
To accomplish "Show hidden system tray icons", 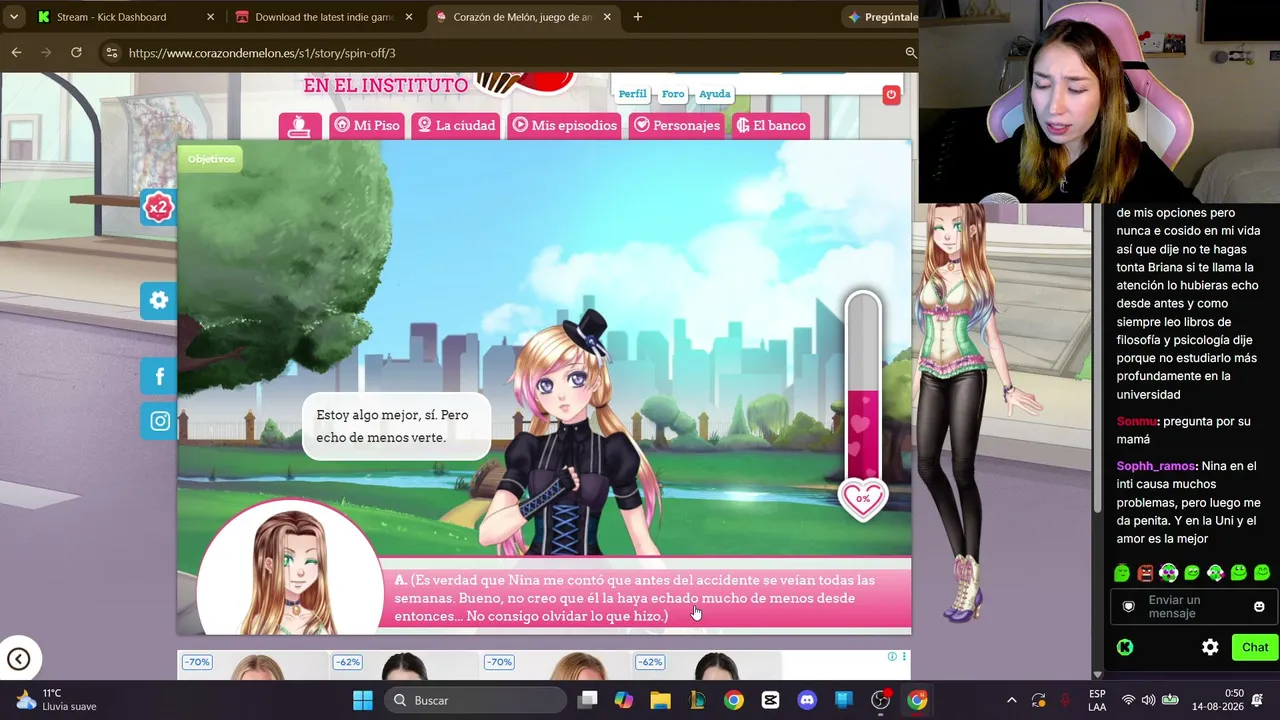I will (x=1011, y=700).
